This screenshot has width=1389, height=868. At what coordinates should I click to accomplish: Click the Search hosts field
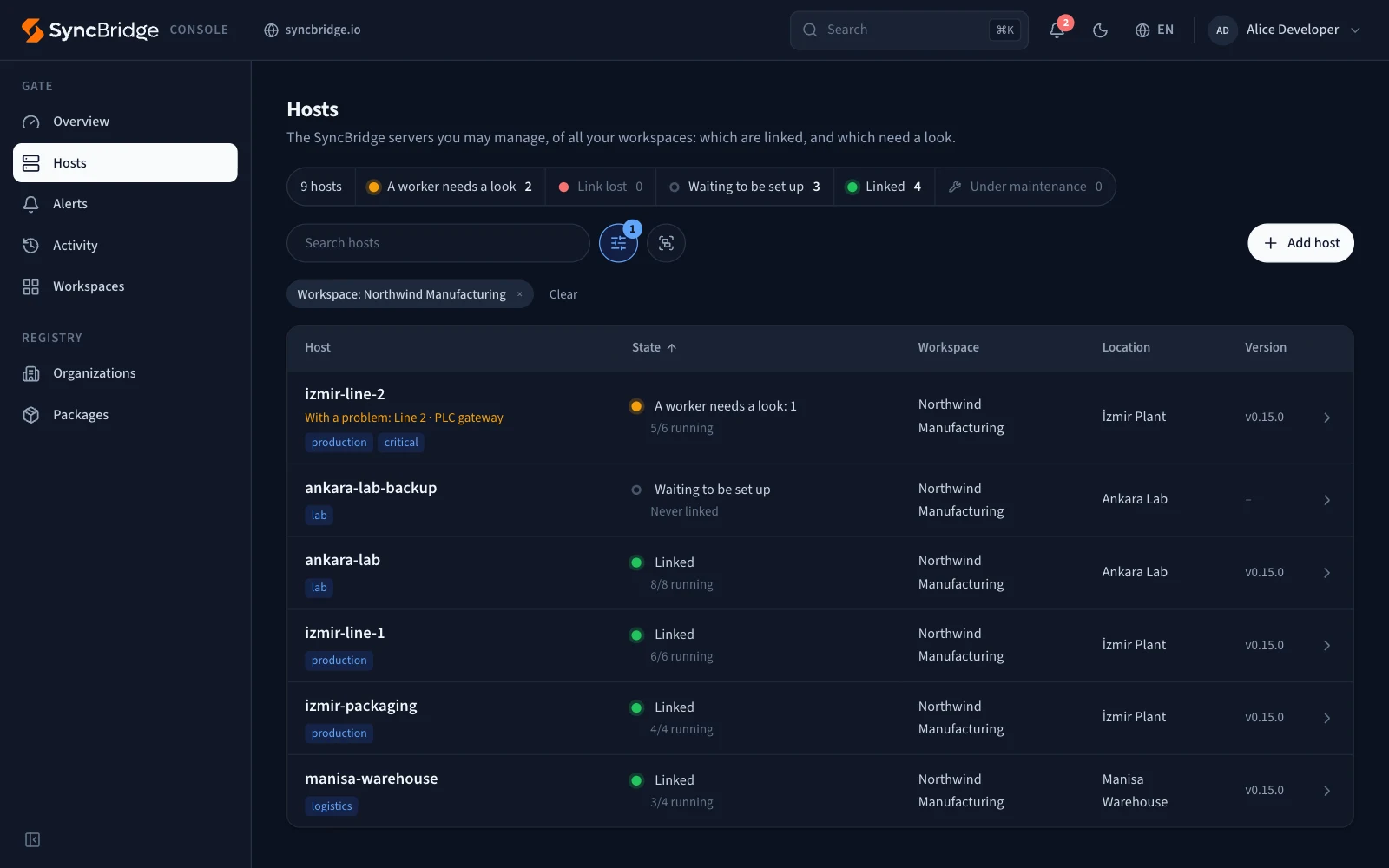(438, 243)
